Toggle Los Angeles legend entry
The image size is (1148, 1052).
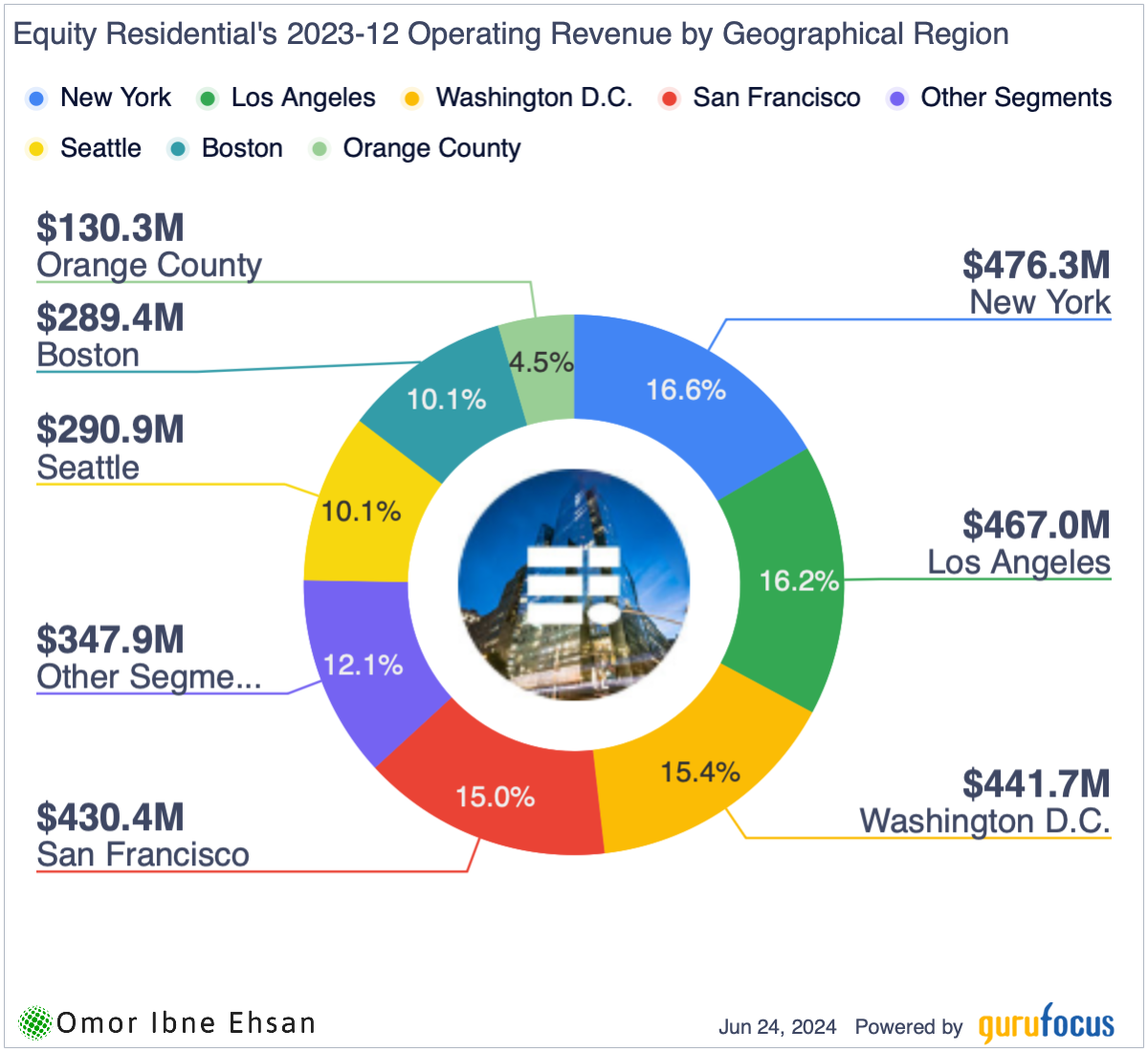pyautogui.click(x=208, y=99)
